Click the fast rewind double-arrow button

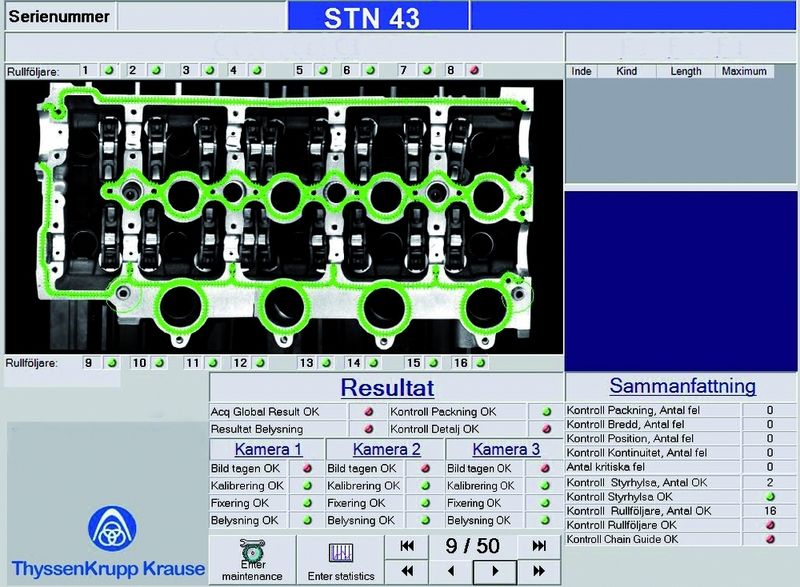(407, 571)
